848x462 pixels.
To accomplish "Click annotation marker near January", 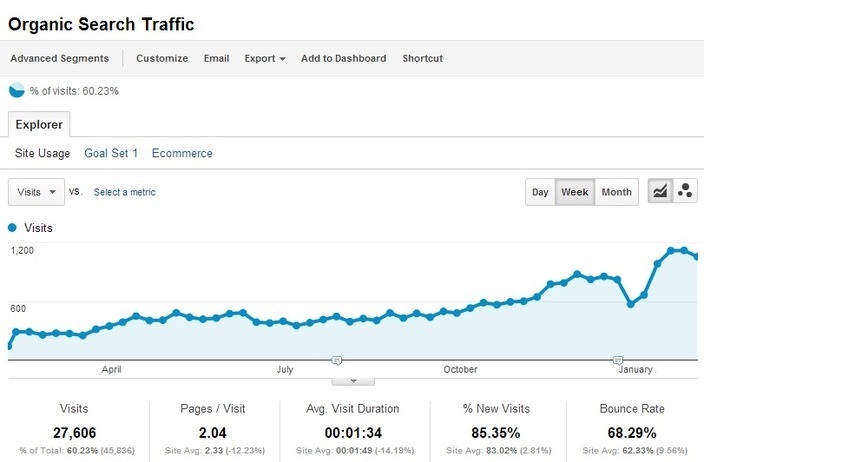I will (617, 359).
